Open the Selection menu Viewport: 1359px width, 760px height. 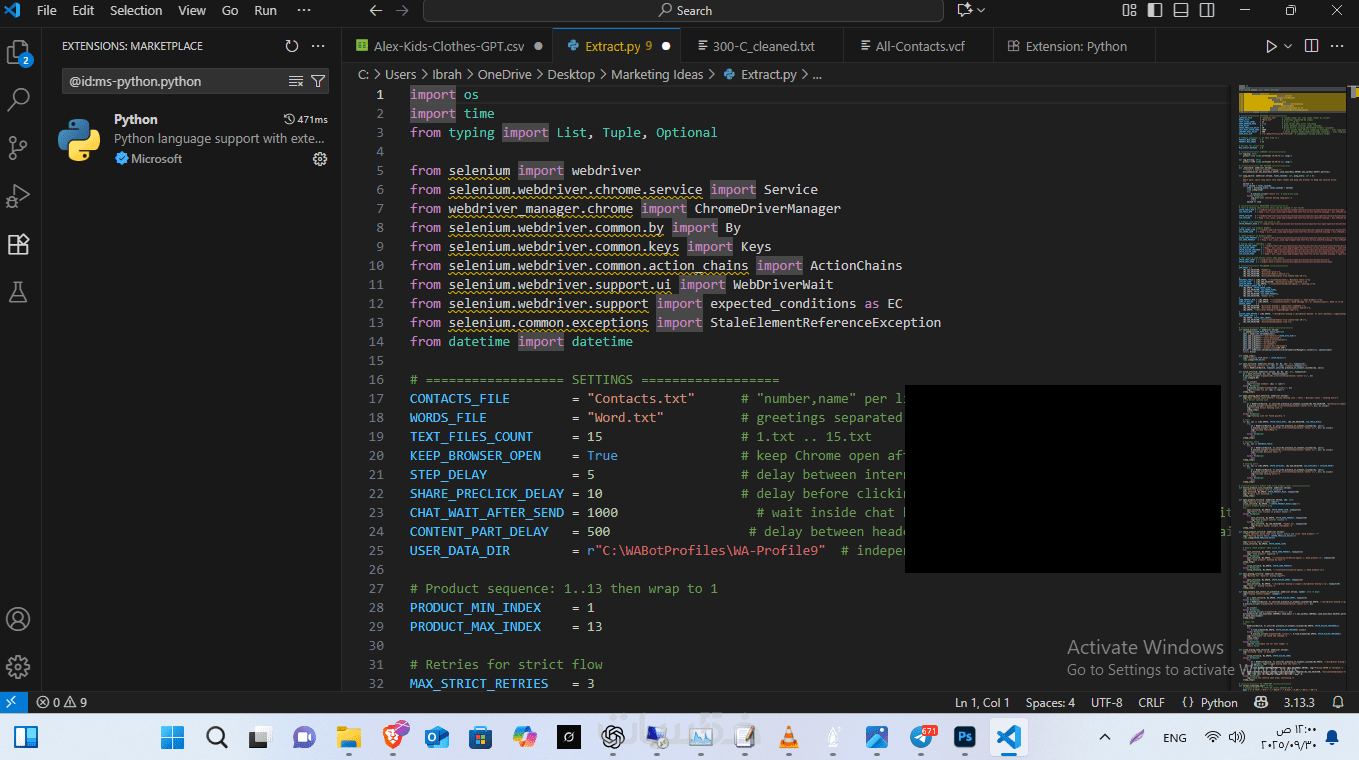click(x=136, y=10)
